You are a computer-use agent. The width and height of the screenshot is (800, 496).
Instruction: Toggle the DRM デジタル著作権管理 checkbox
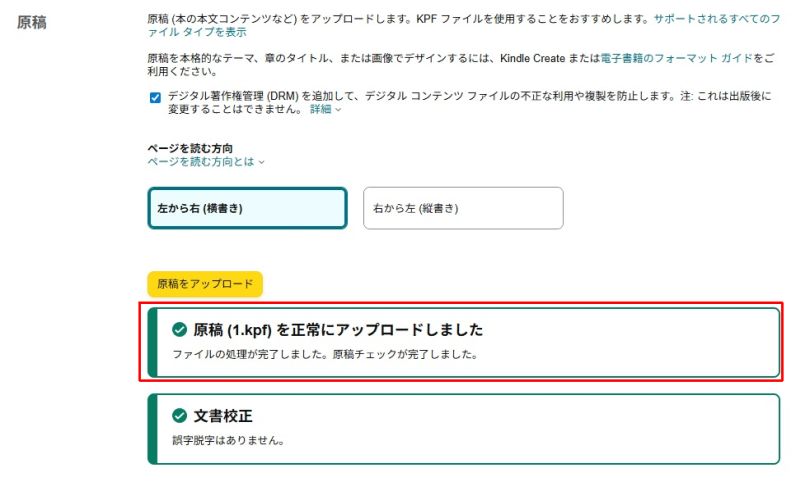pos(155,97)
